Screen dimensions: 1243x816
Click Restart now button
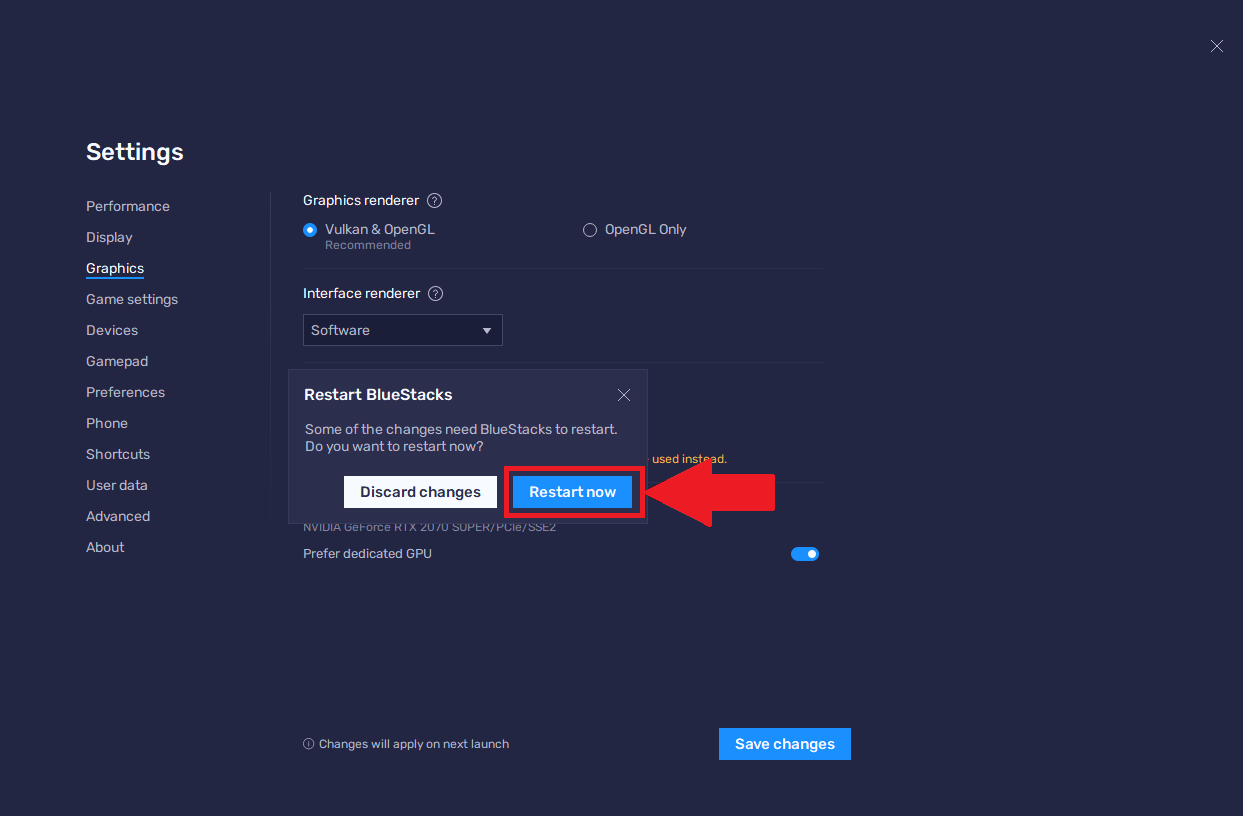click(x=573, y=492)
